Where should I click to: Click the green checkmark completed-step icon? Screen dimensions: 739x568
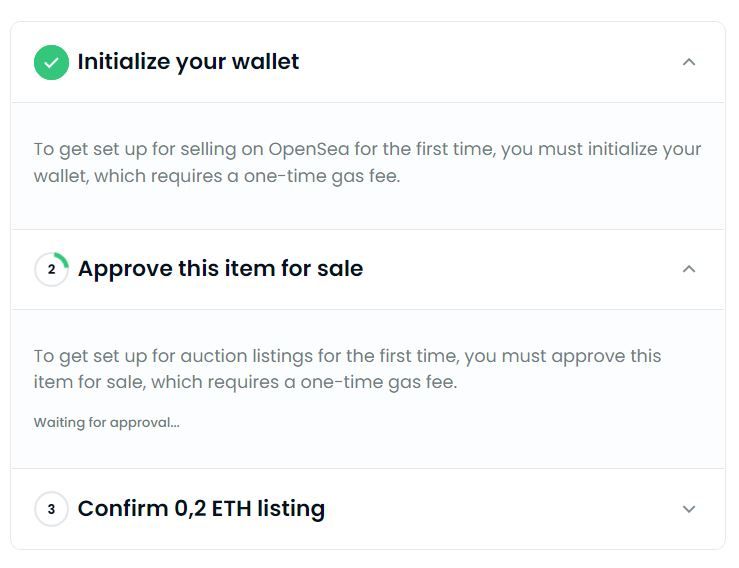click(x=51, y=62)
